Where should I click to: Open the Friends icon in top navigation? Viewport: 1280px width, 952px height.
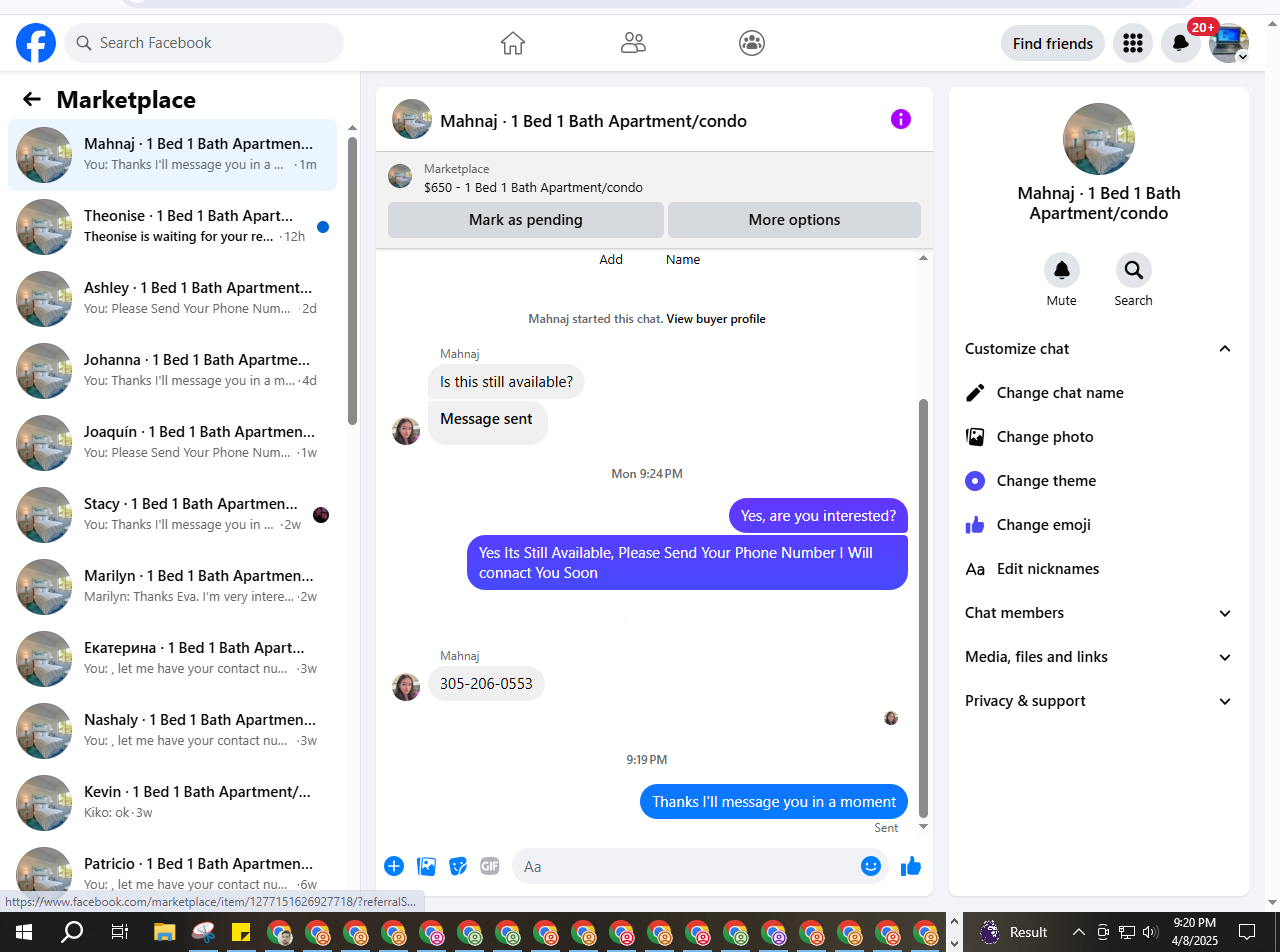tap(633, 43)
